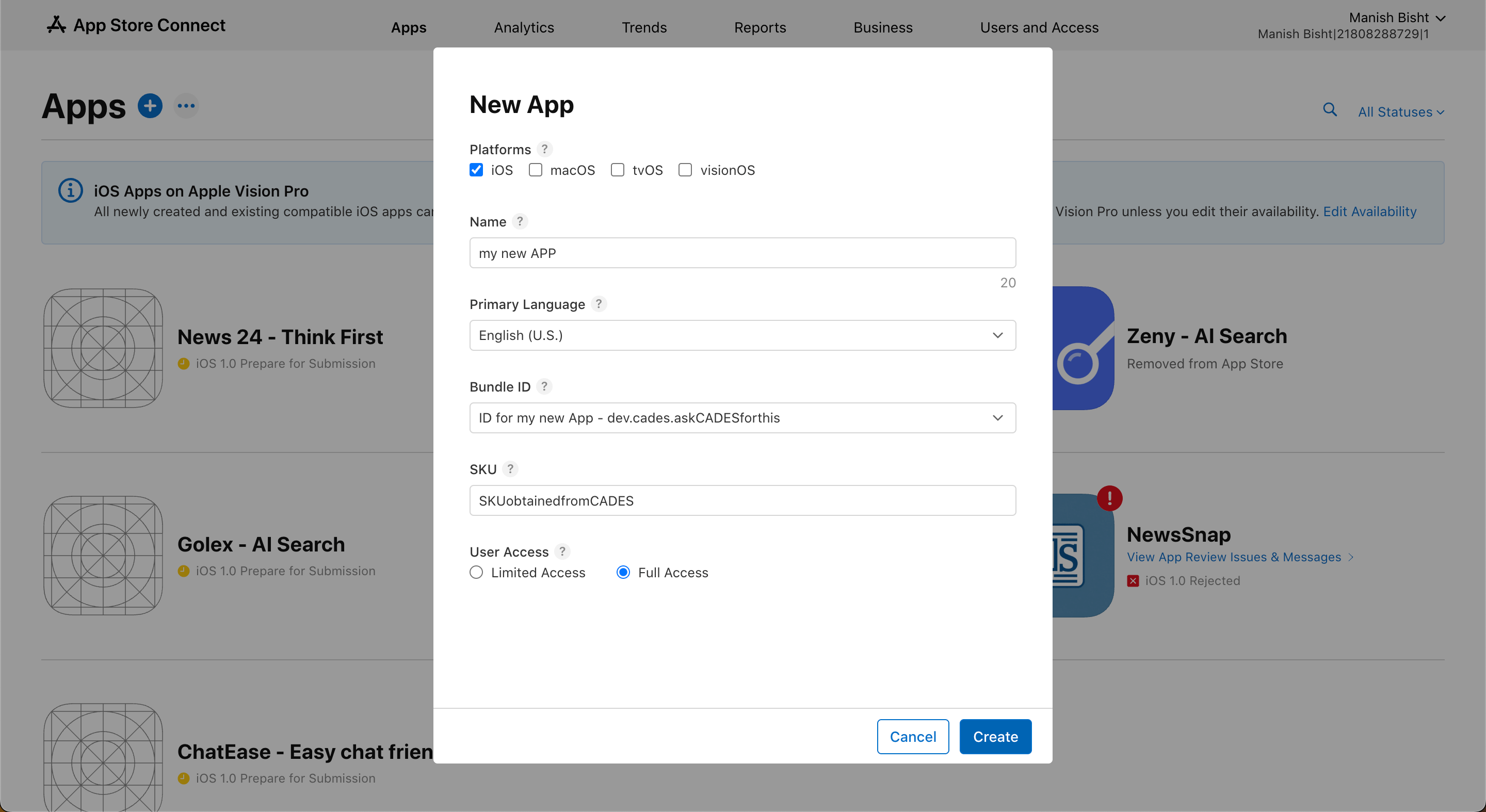Click yellow status dot for News 24

[x=184, y=364]
